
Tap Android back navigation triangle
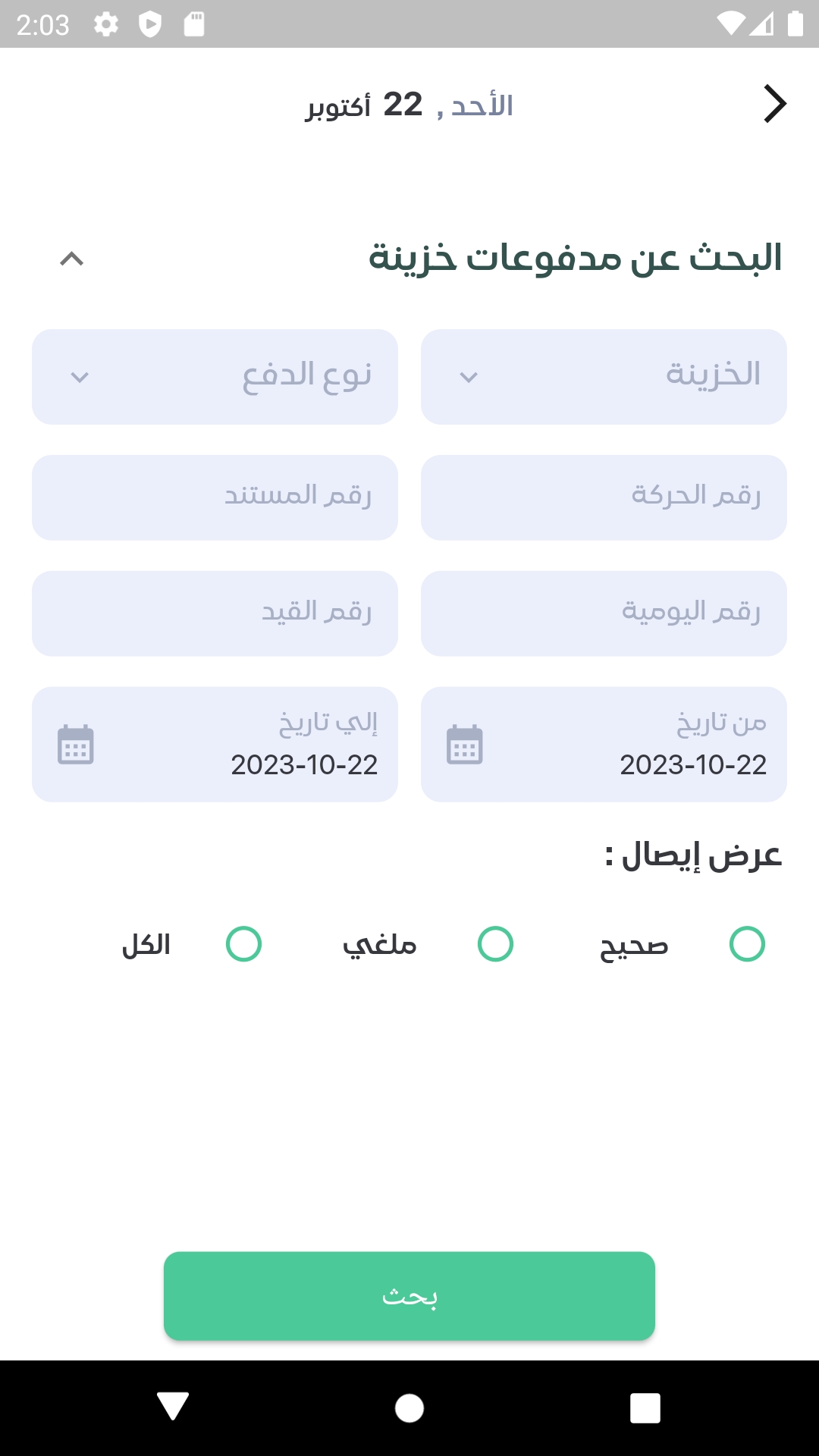pyautogui.click(x=173, y=1407)
